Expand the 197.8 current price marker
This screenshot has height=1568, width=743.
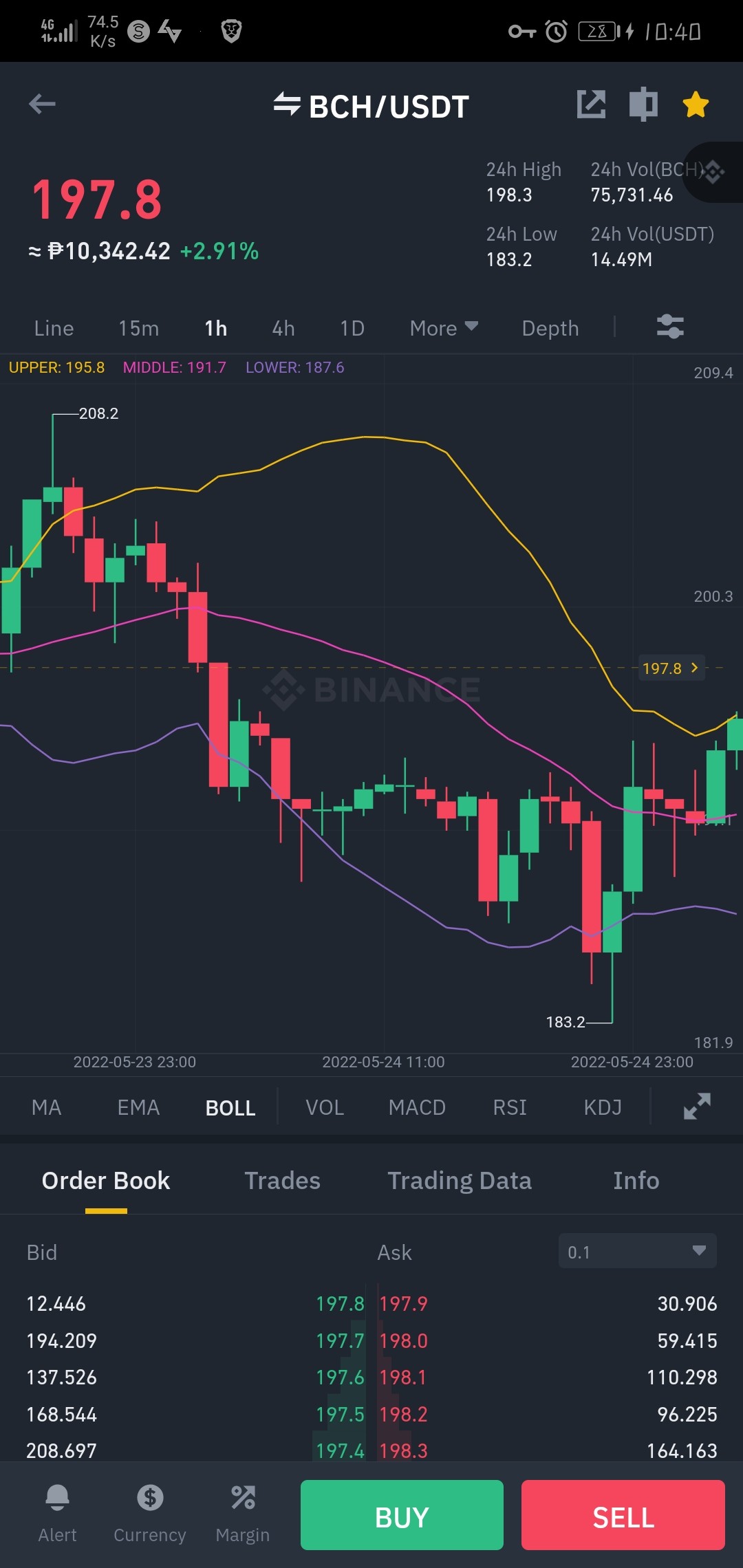(671, 668)
